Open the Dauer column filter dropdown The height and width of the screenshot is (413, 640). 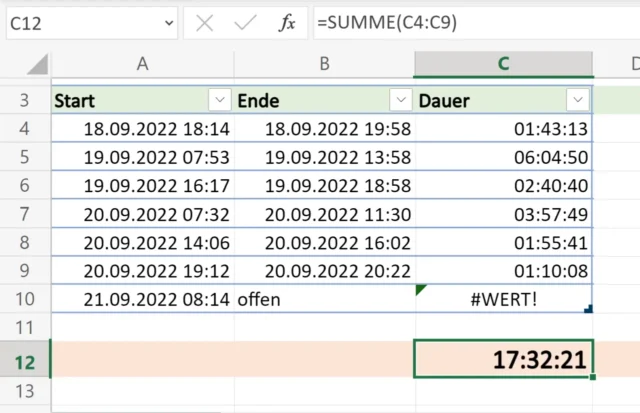577,100
